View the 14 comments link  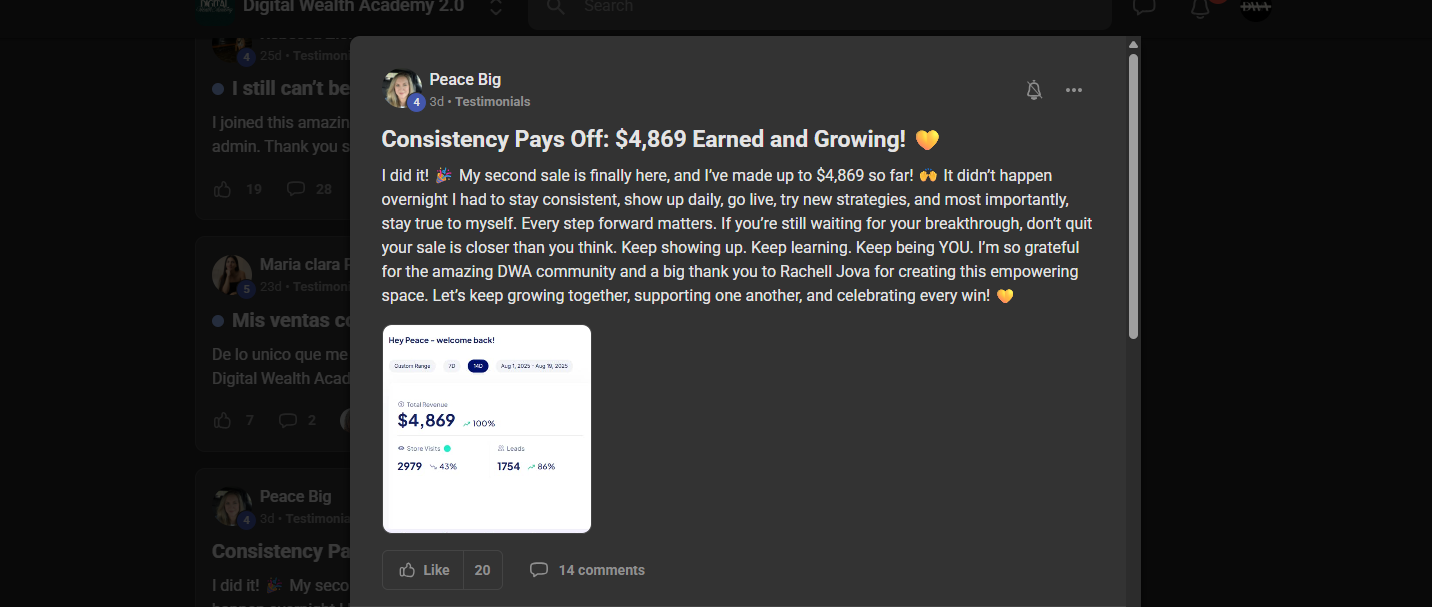[587, 570]
